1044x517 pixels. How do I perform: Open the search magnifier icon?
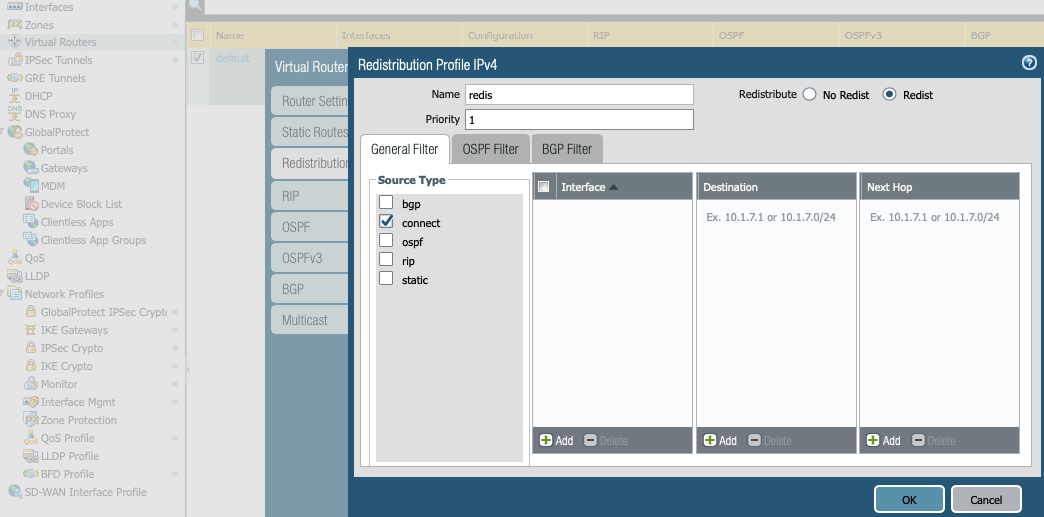pyautogui.click(x=195, y=6)
